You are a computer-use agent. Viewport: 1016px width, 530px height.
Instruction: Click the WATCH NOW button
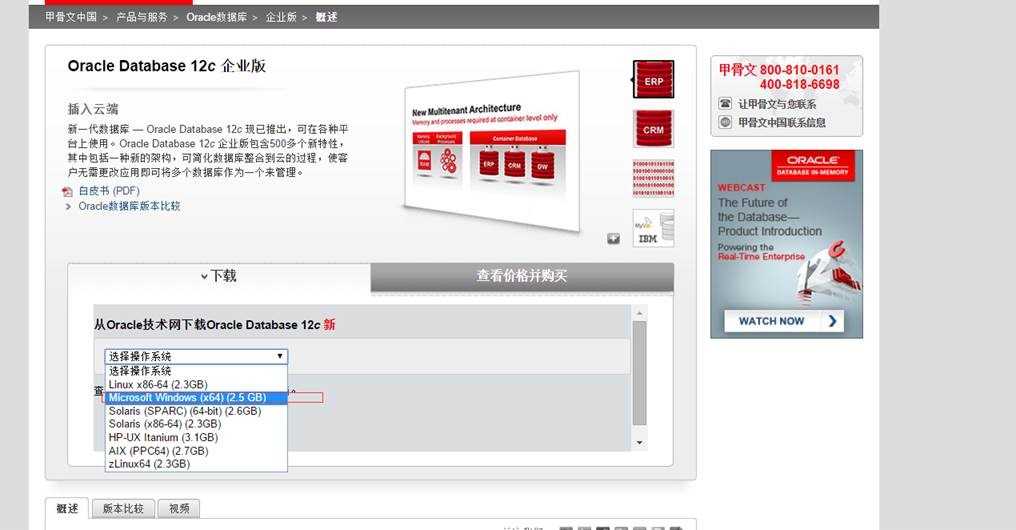click(784, 321)
